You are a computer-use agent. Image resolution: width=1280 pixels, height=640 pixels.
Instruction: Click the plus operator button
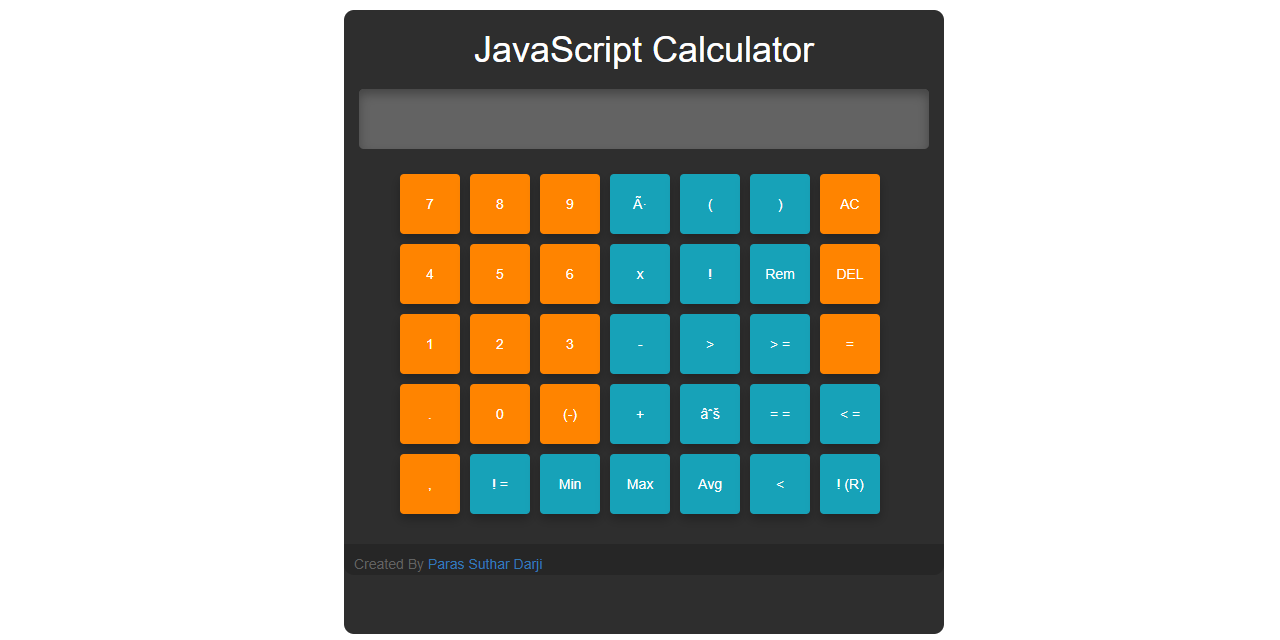(640, 414)
